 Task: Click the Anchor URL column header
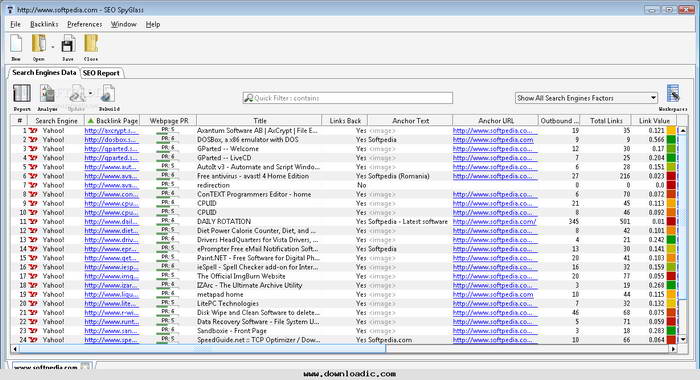(x=496, y=121)
